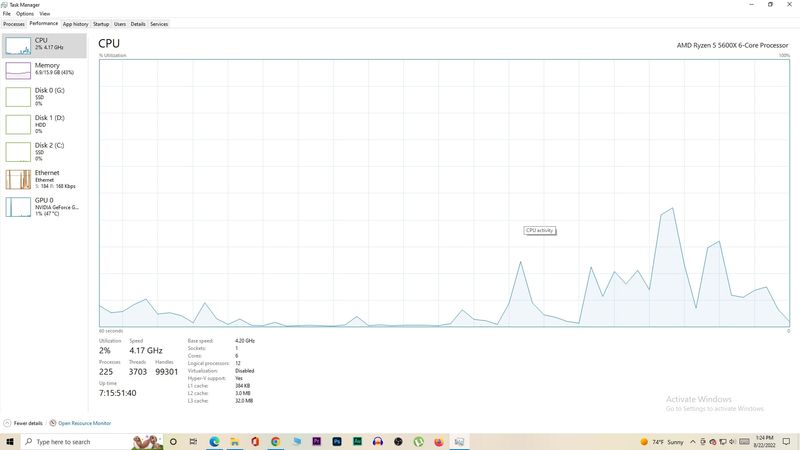This screenshot has height=450, width=800.
Task: Switch to the Details tab
Action: [138, 24]
